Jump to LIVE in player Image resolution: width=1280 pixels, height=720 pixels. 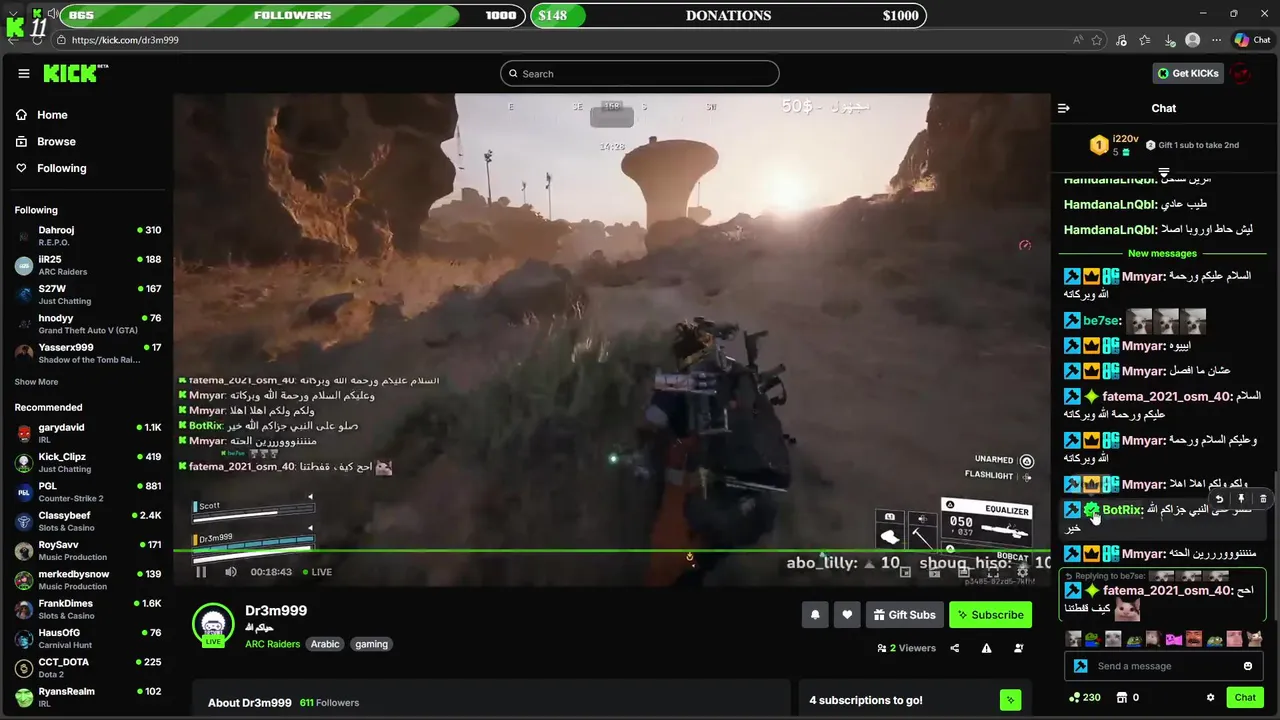(317, 572)
